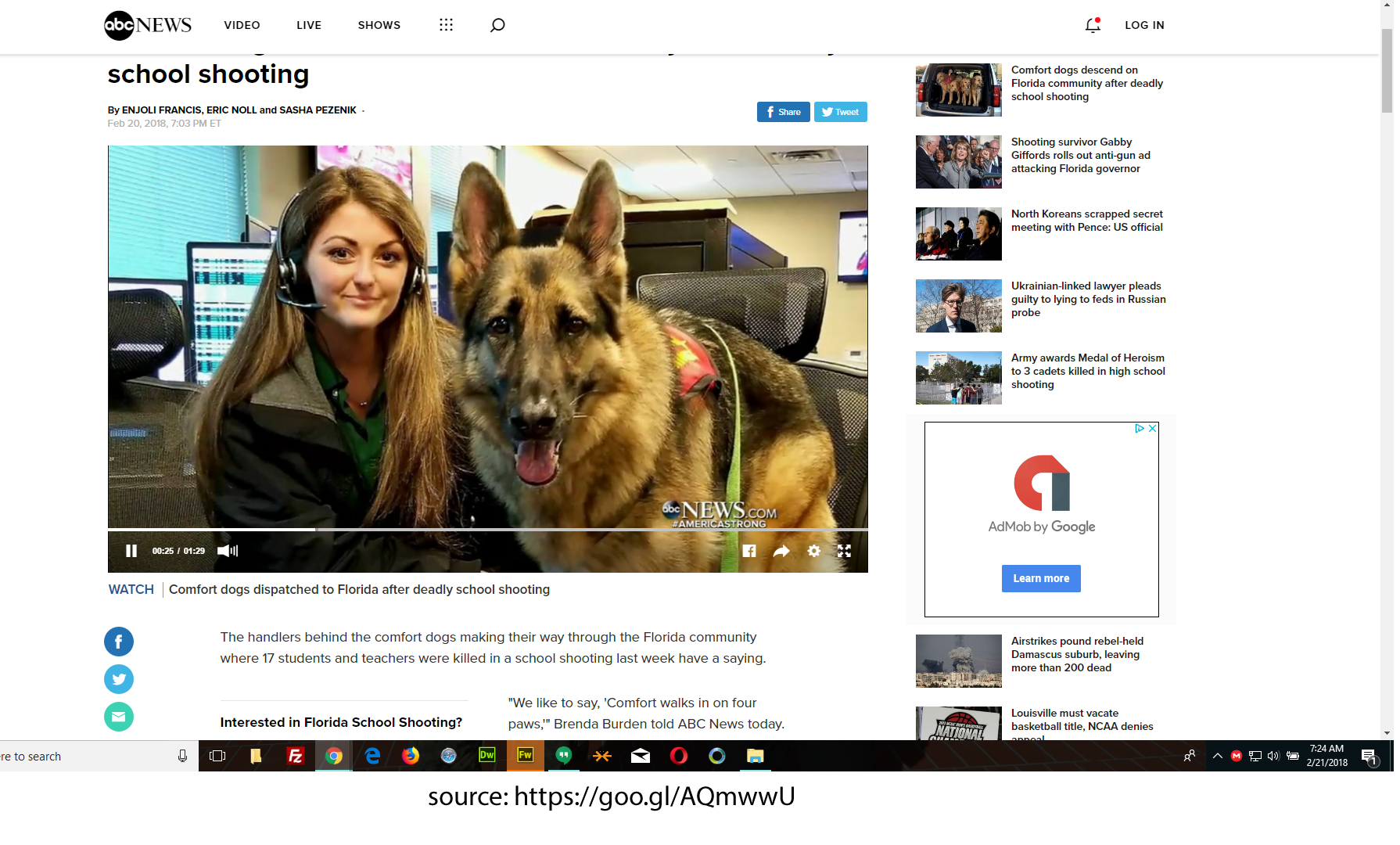This screenshot has width=1400, height=845.
Task: Open 'Comfort dogs descend on Florida community' story
Action: (x=1087, y=83)
